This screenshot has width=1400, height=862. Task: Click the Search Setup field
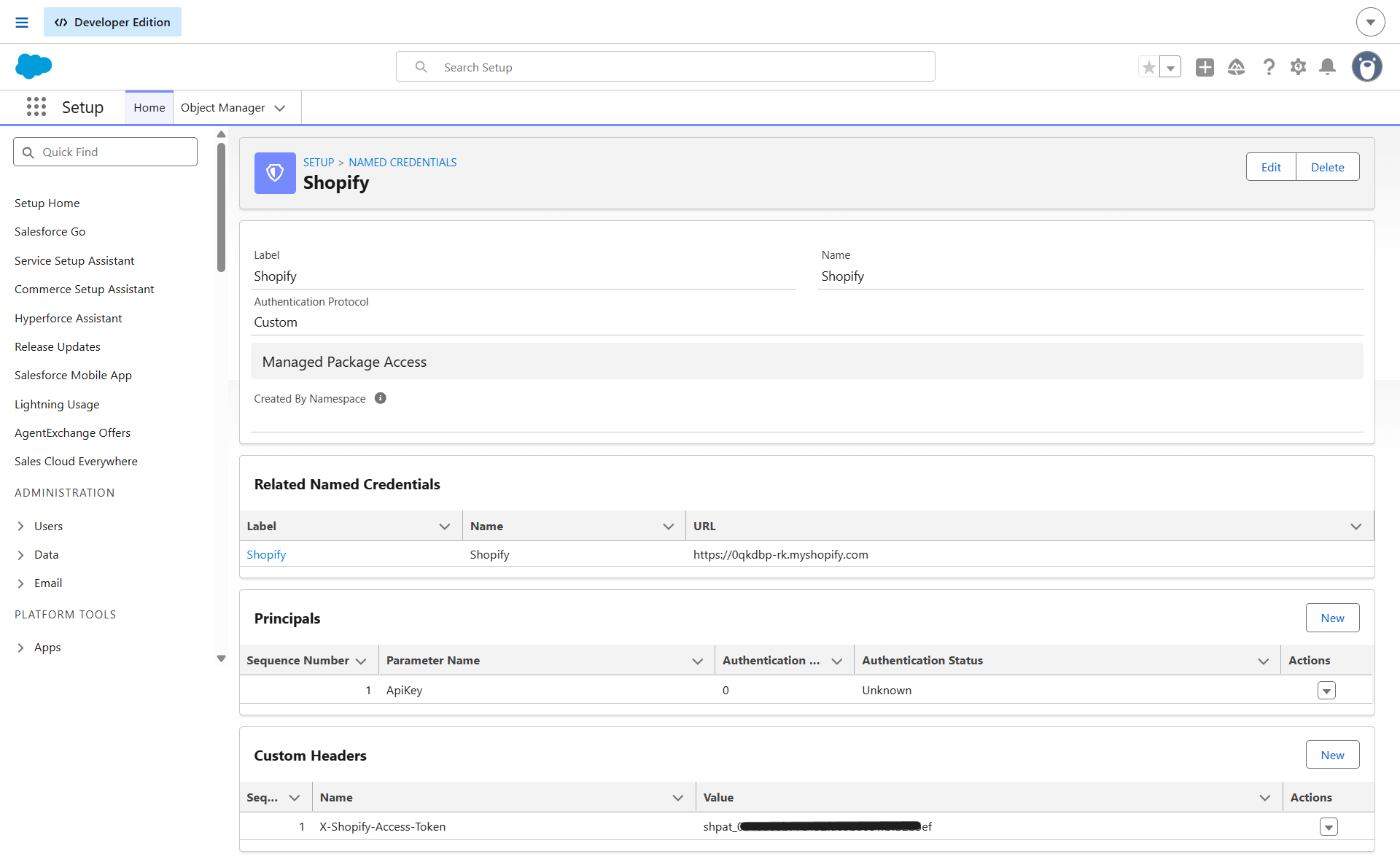point(665,67)
